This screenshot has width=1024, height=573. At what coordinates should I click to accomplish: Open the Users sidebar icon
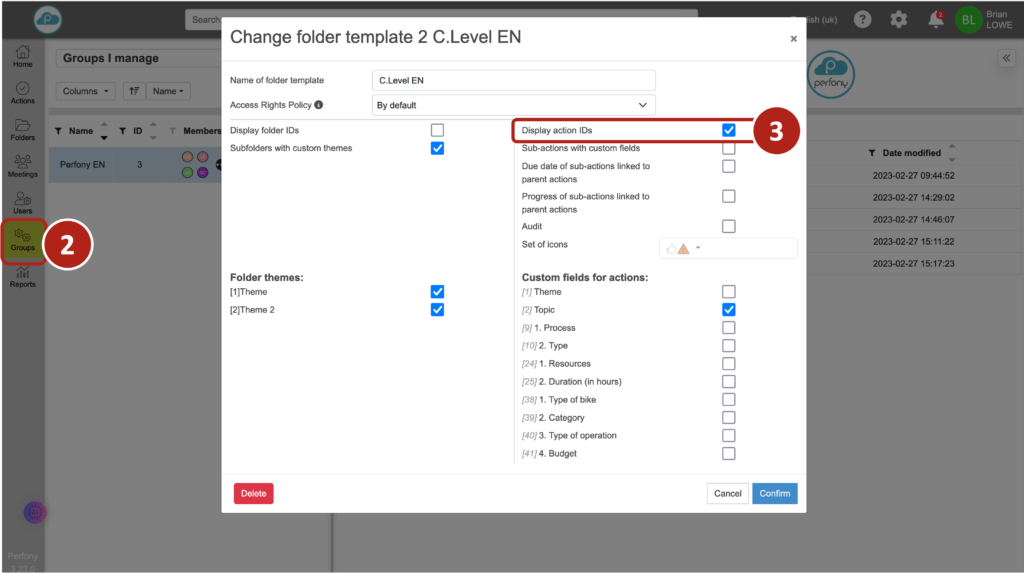point(22,202)
